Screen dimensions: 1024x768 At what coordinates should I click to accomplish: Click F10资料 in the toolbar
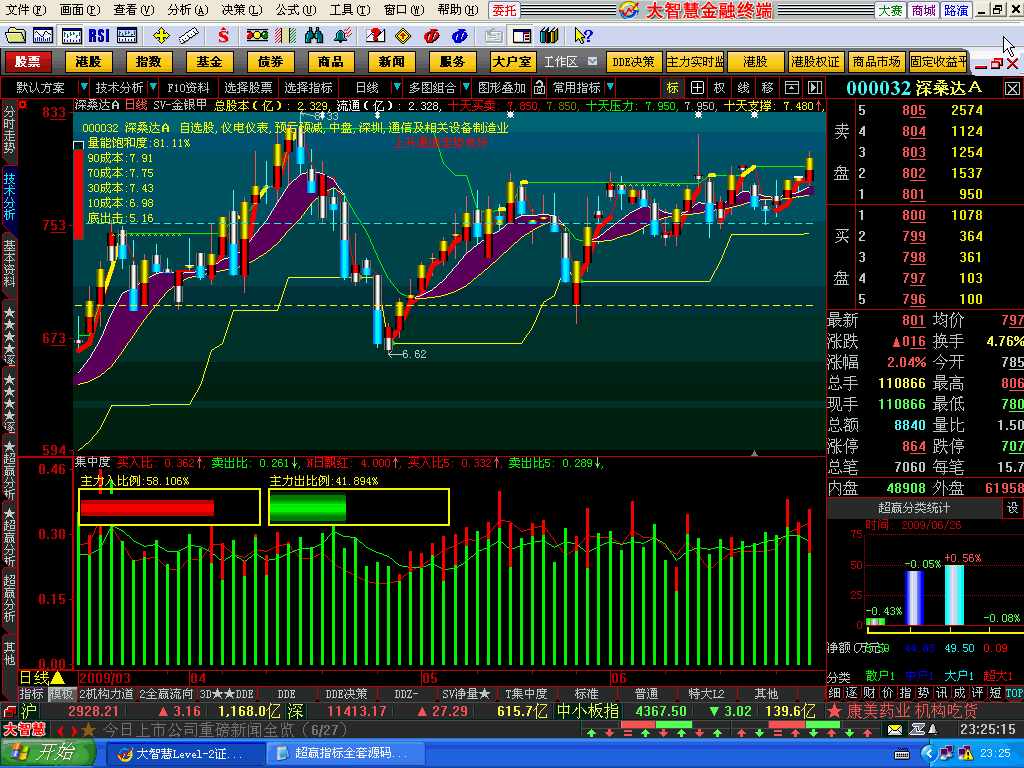(x=188, y=88)
